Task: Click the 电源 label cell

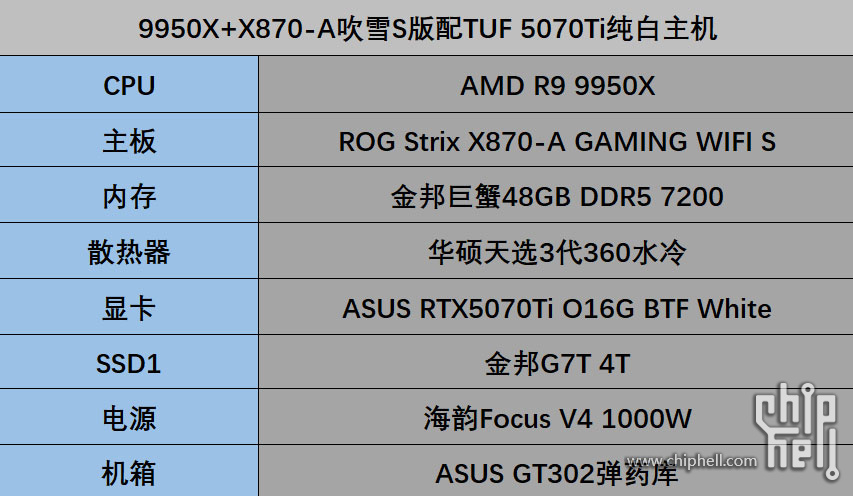Action: [x=129, y=417]
